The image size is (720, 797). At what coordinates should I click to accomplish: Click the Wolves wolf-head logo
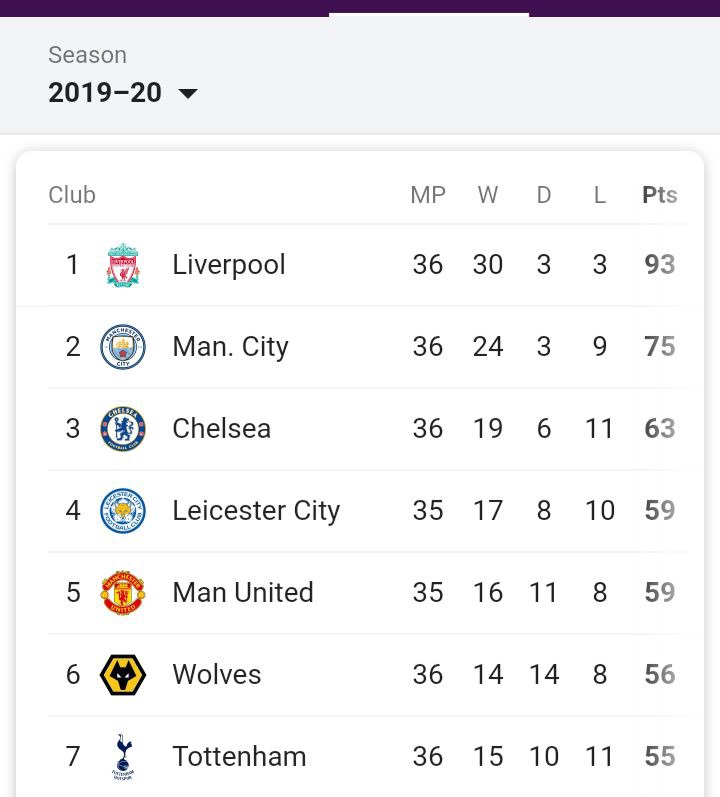pos(123,675)
